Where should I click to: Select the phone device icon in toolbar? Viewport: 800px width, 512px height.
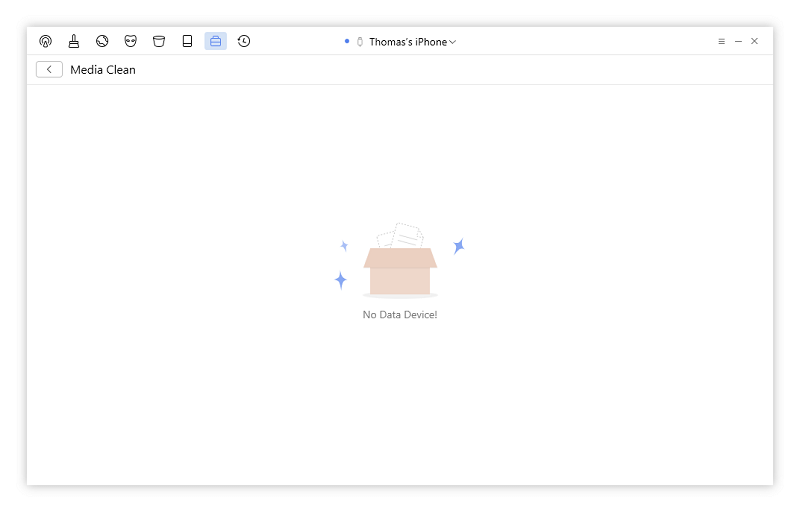coord(187,41)
